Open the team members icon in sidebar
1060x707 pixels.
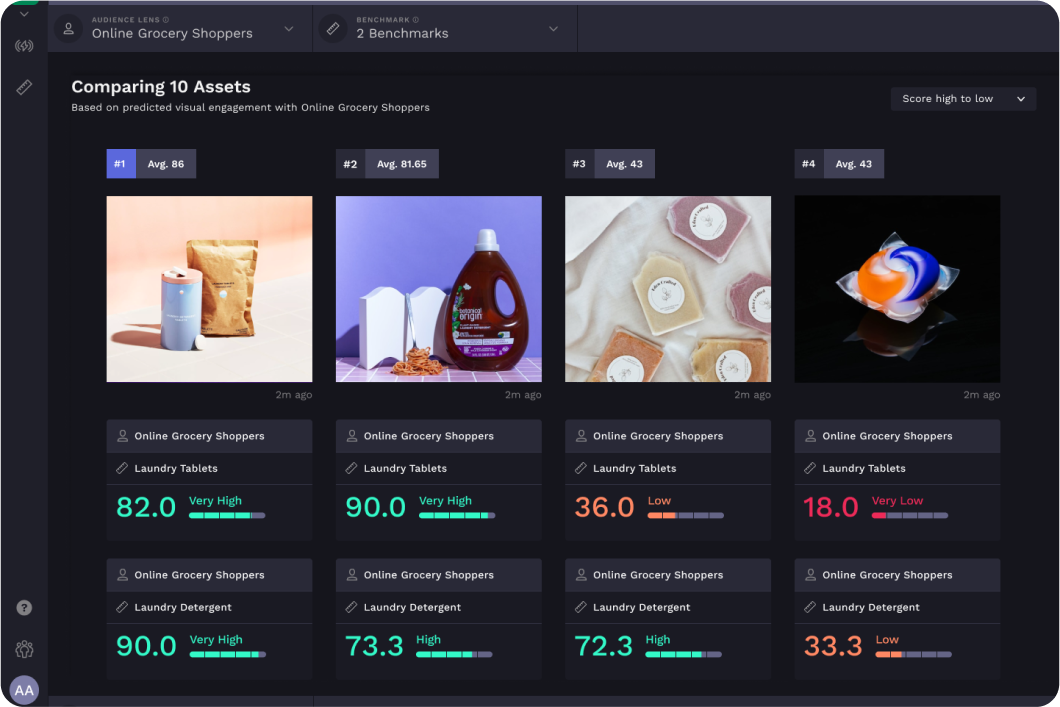[24, 649]
